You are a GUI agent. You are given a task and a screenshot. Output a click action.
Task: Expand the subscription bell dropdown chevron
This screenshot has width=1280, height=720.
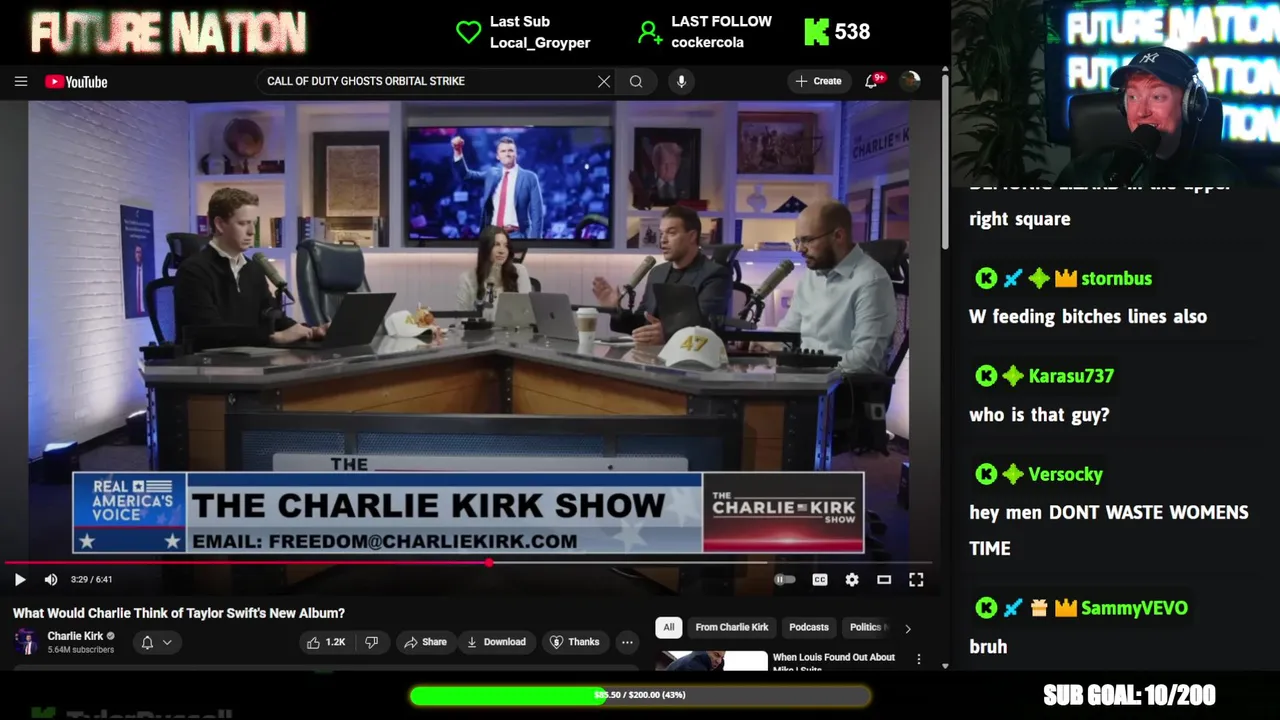click(x=168, y=642)
